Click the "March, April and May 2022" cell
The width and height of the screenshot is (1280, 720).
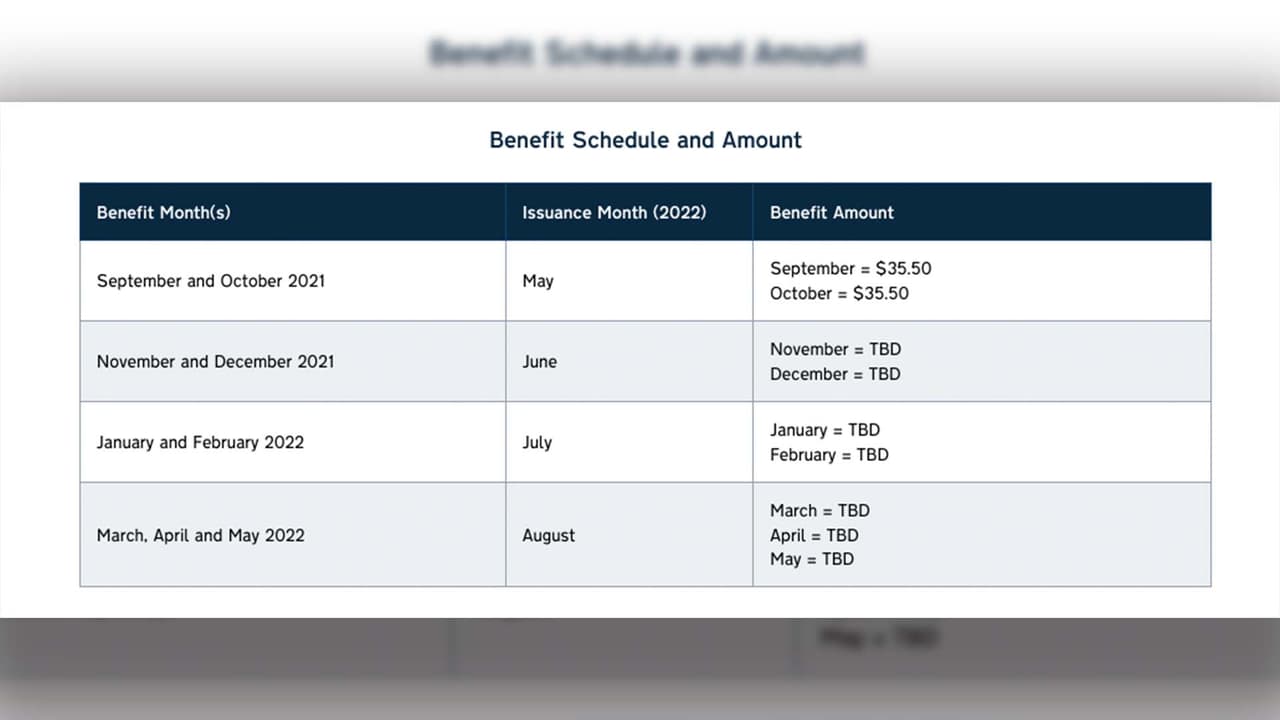pos(200,535)
